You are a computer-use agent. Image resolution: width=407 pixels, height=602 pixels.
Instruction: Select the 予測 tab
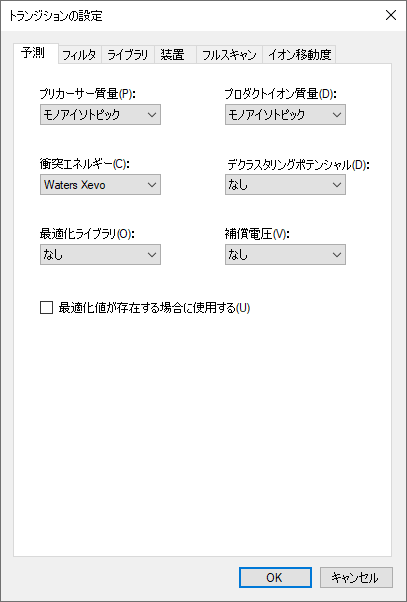point(36,54)
